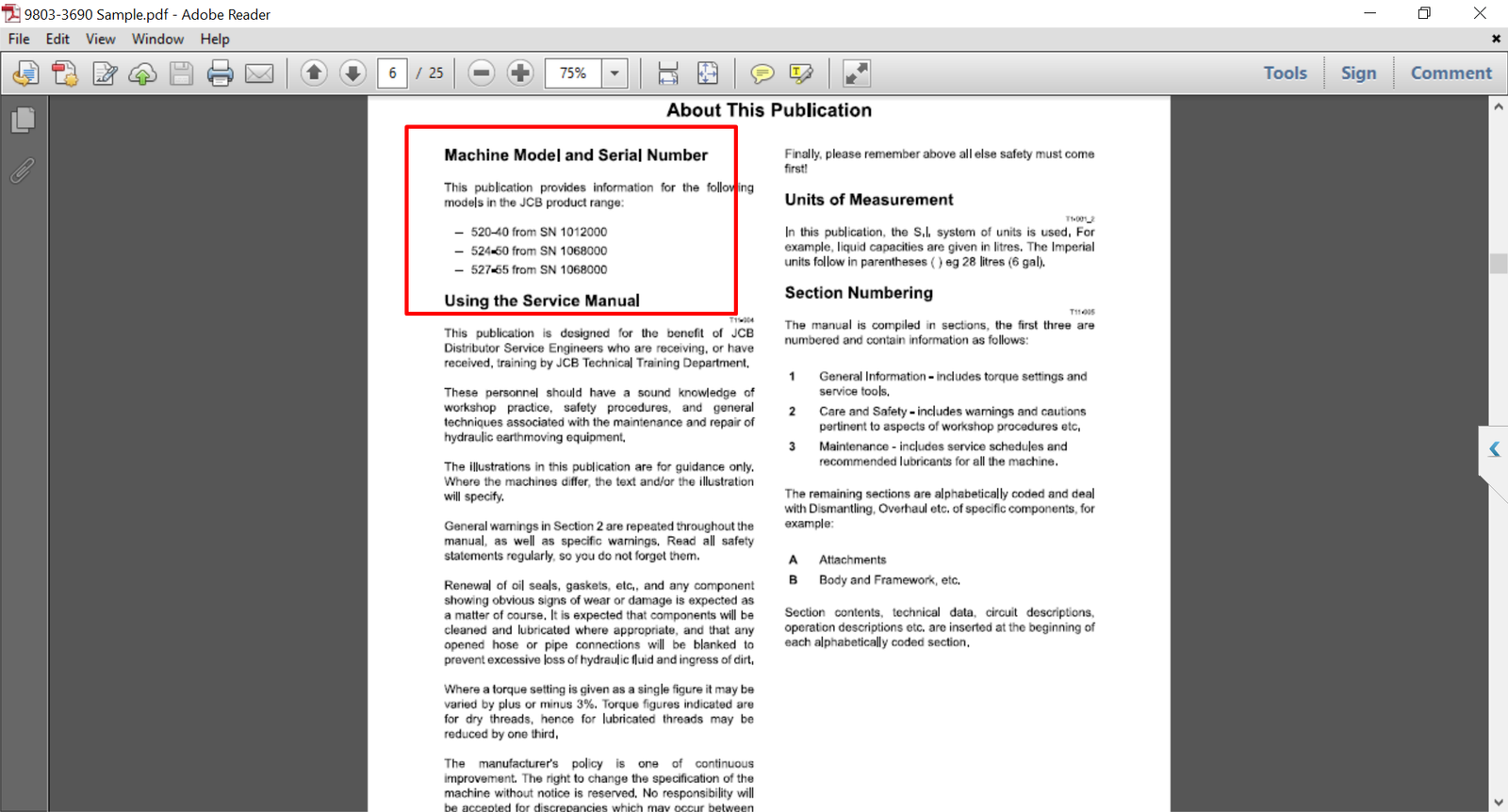The image size is (1508, 812).
Task: Add a sticky note comment
Action: 762,73
